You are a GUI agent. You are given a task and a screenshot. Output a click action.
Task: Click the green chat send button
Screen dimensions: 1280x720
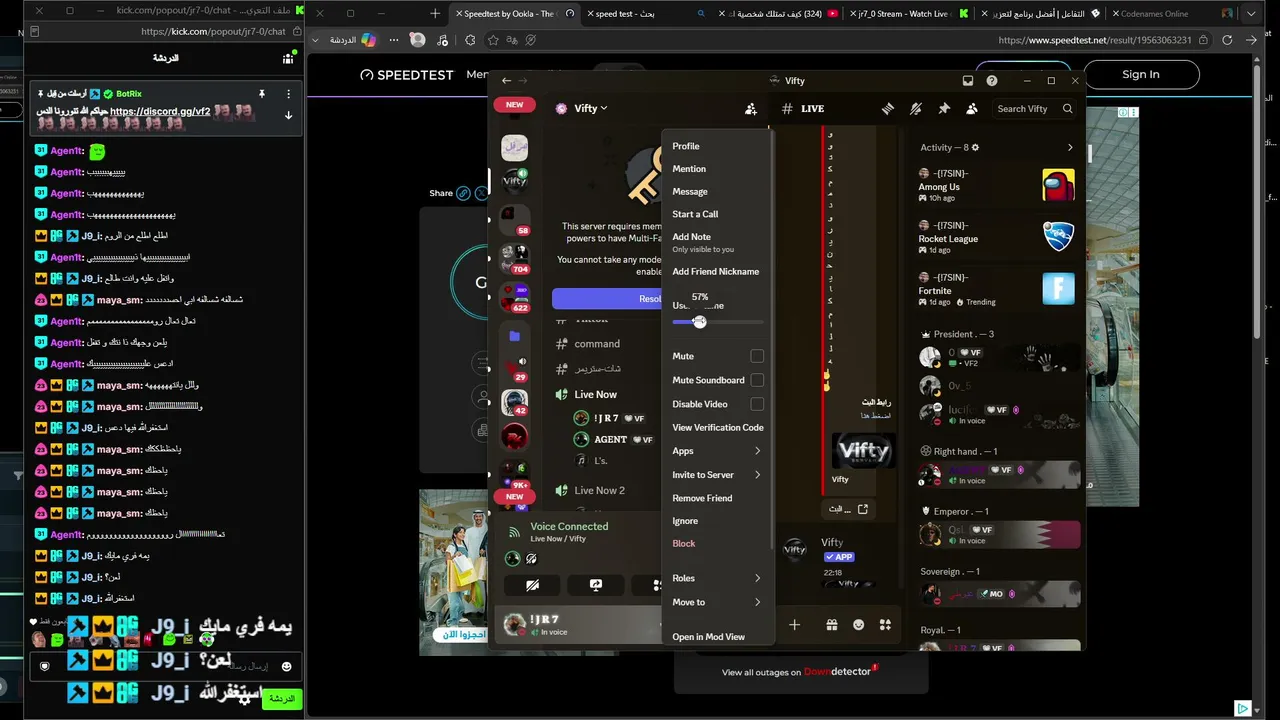pyautogui.click(x=282, y=699)
